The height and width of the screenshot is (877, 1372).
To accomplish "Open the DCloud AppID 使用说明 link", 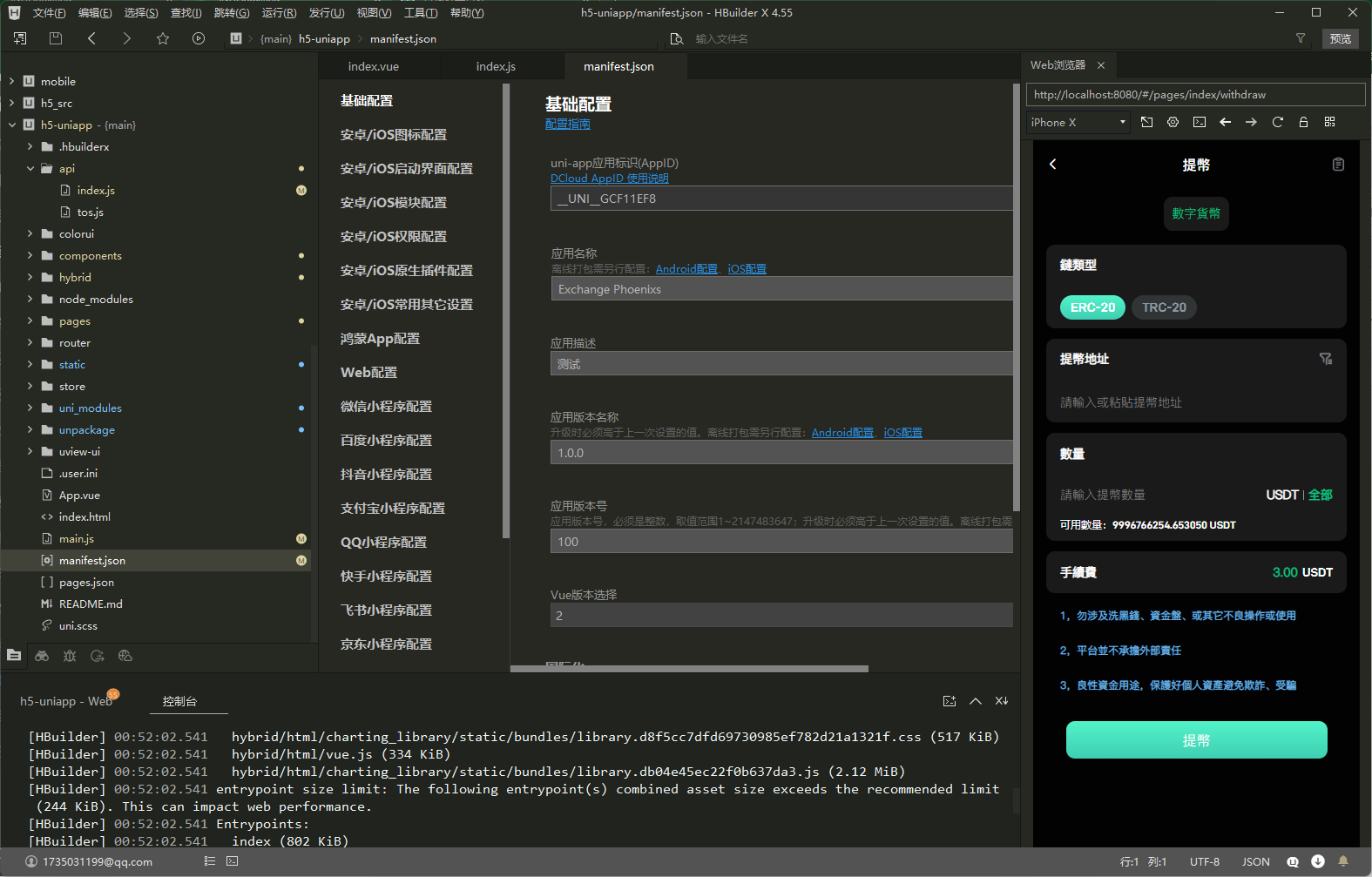I will tap(610, 178).
